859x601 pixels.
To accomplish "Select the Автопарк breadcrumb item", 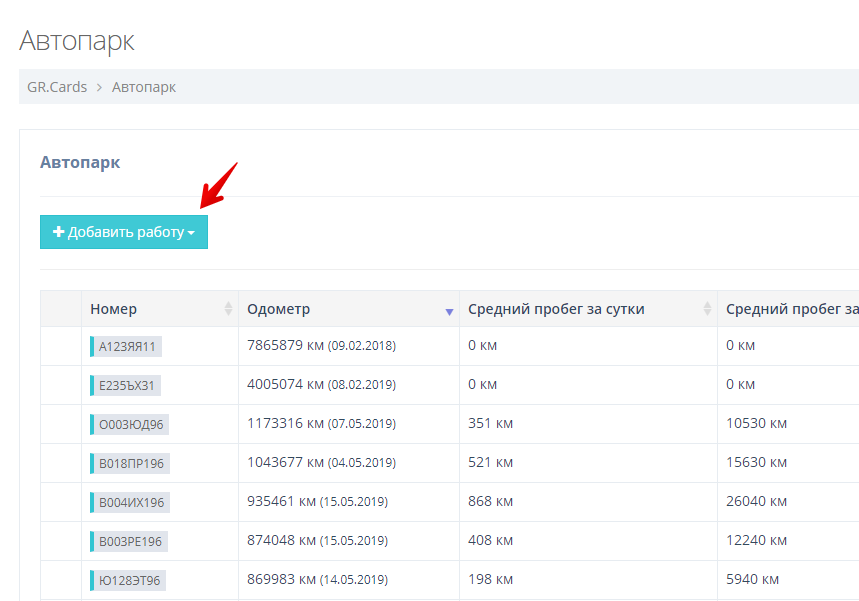I will click(x=144, y=87).
